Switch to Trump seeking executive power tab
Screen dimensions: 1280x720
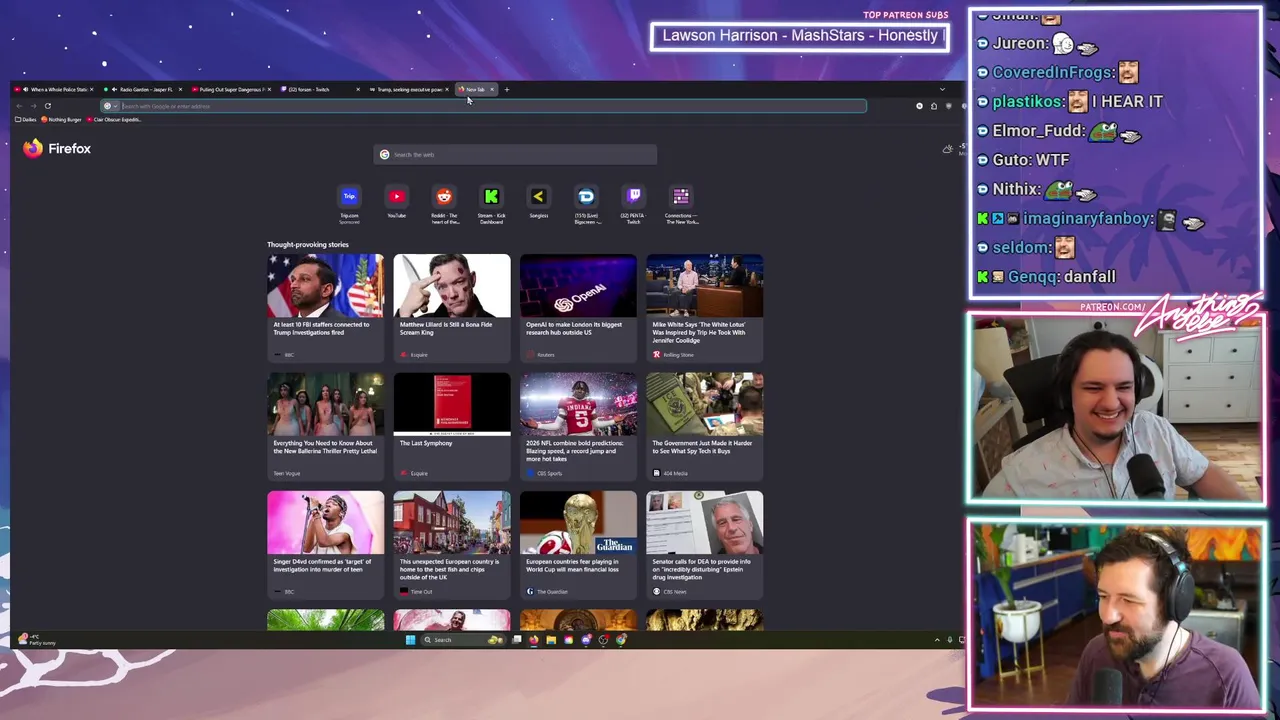pos(410,90)
